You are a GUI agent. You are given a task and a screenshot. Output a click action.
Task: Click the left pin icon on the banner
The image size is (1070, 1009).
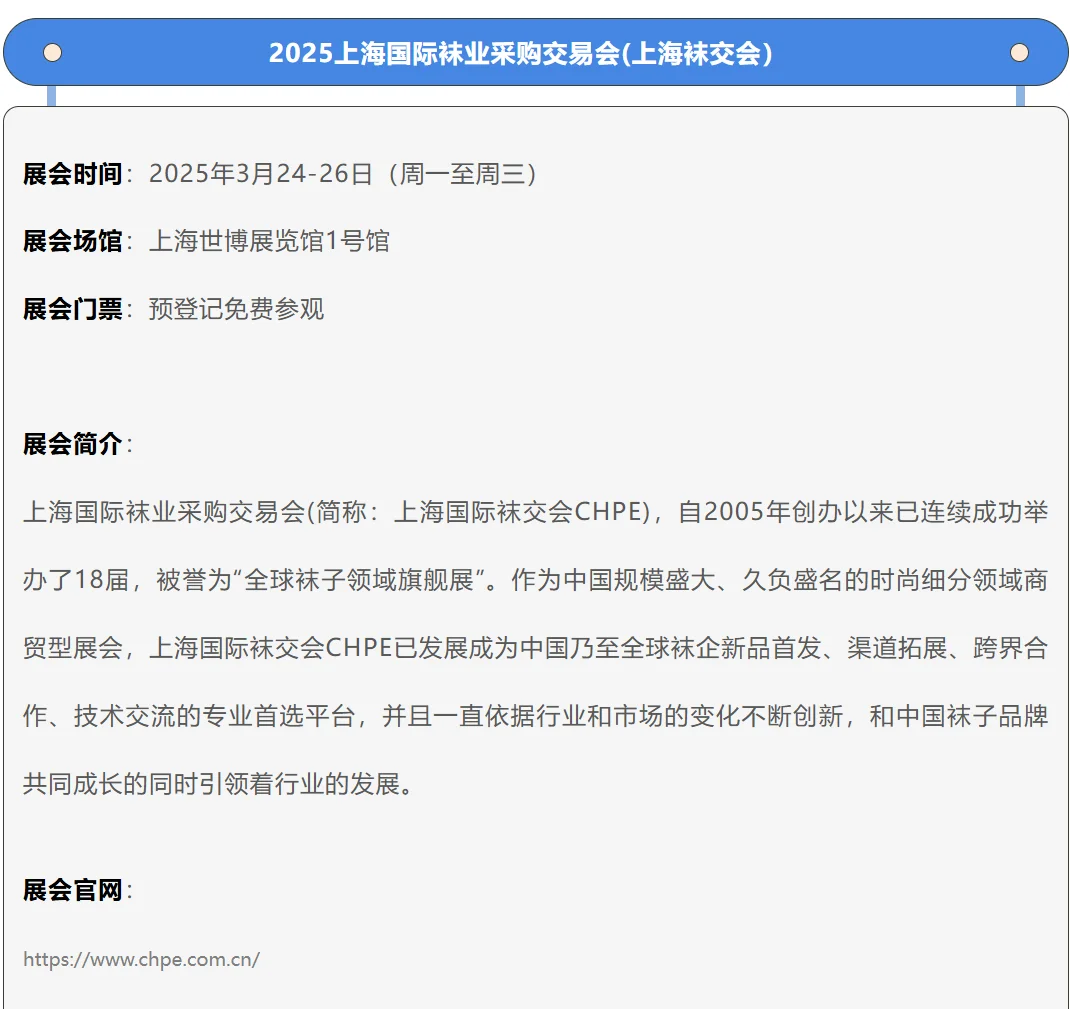pos(51,52)
